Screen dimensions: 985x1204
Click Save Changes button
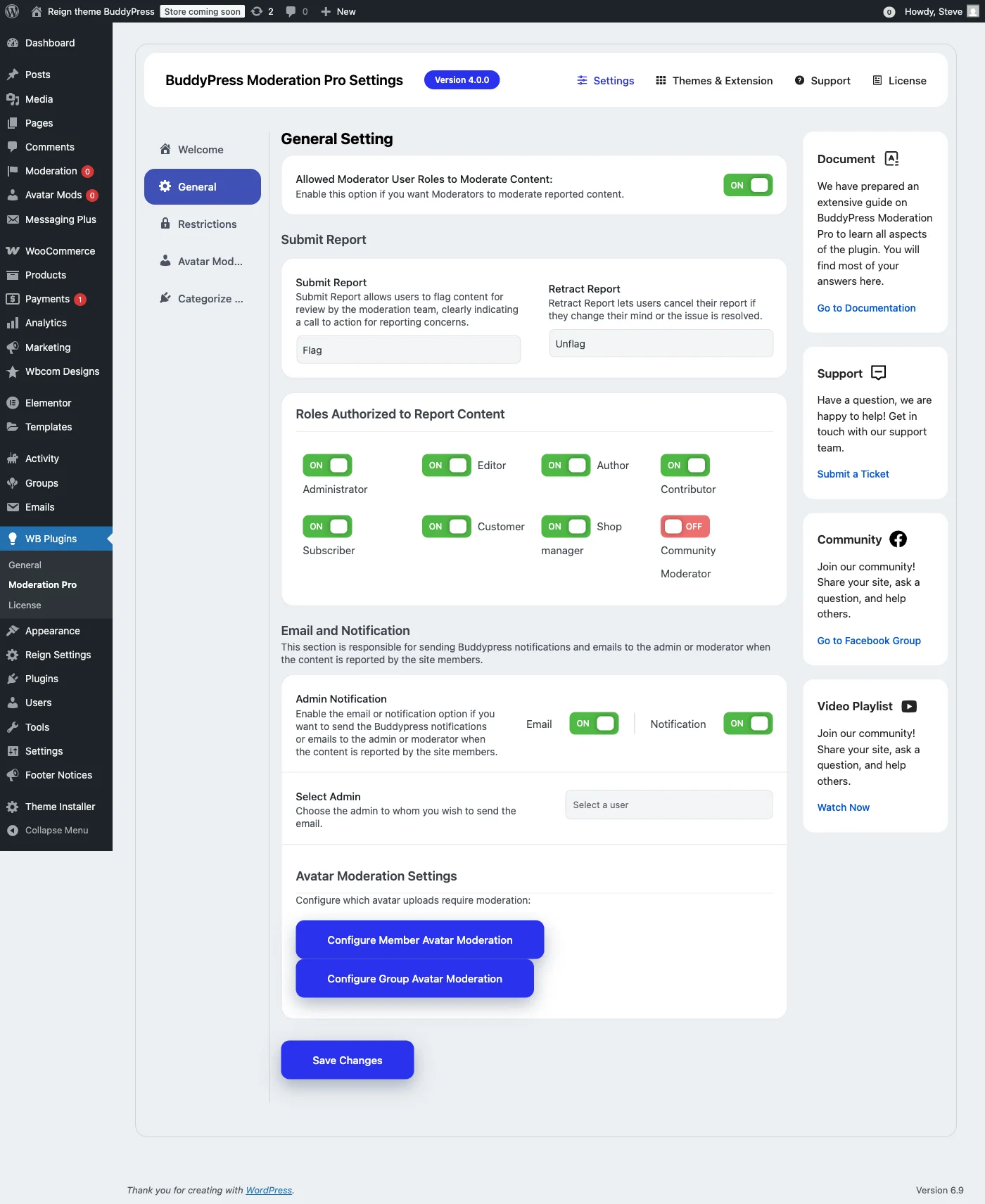tap(348, 1060)
